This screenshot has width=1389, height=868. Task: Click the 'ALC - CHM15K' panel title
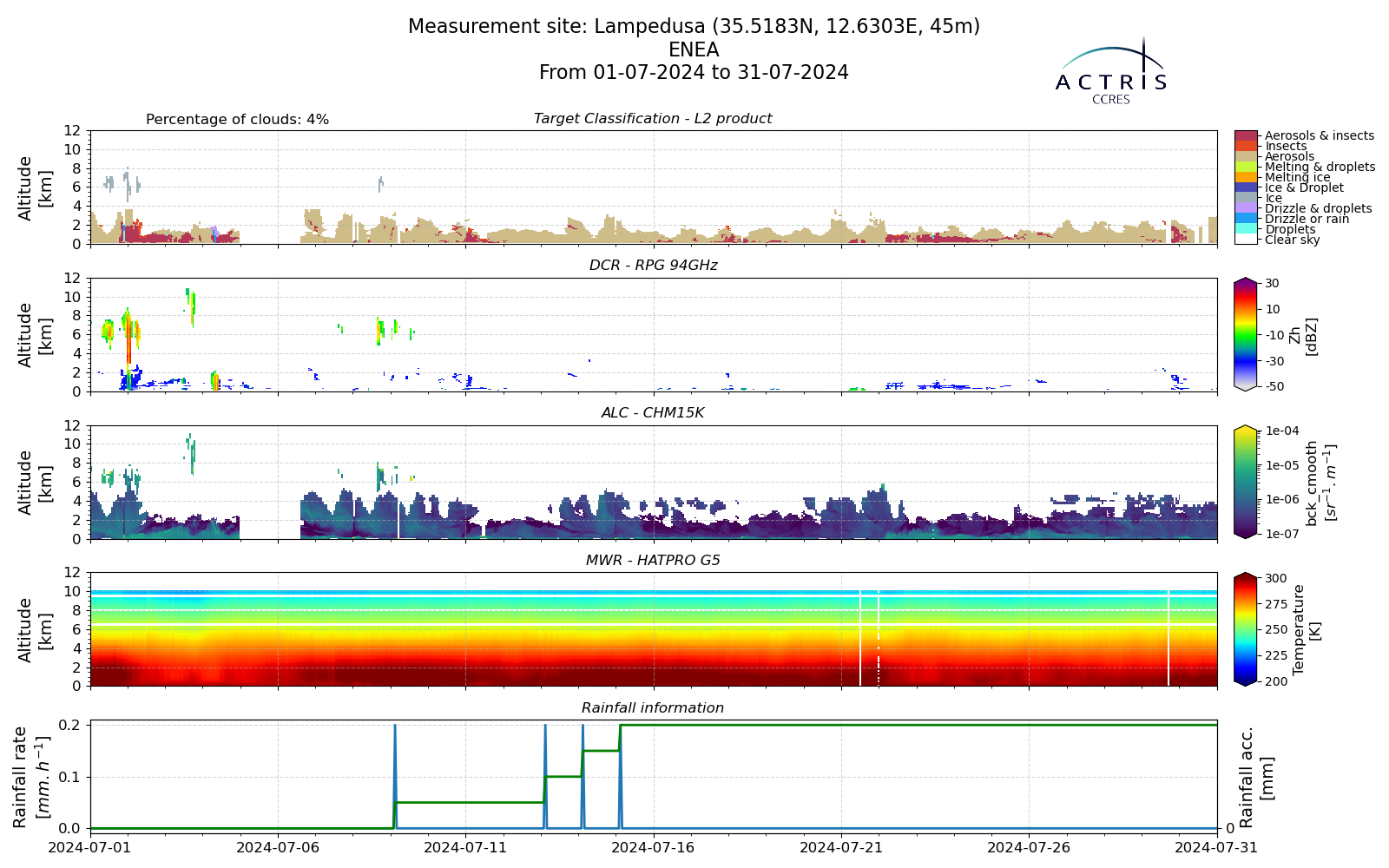(653, 413)
